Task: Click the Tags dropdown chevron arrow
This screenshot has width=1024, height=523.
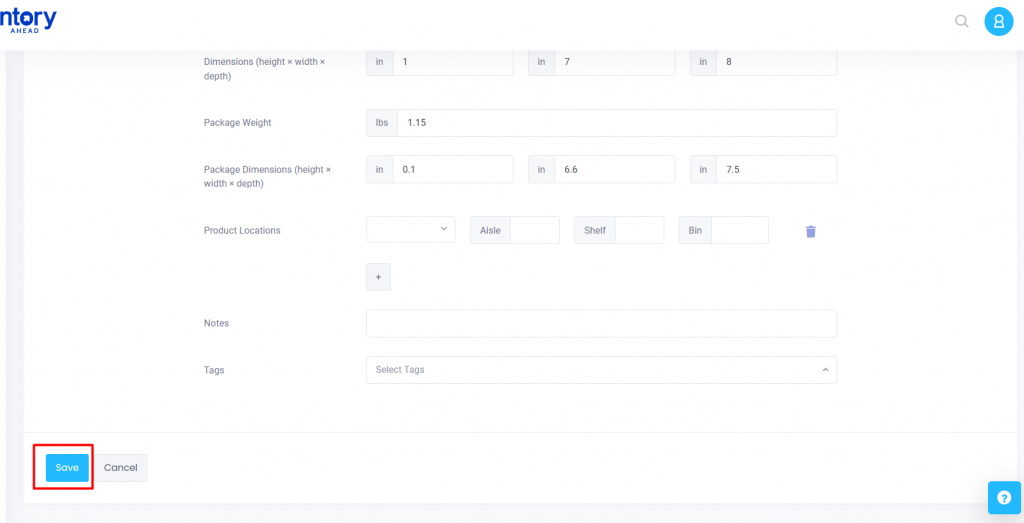Action: tap(825, 370)
